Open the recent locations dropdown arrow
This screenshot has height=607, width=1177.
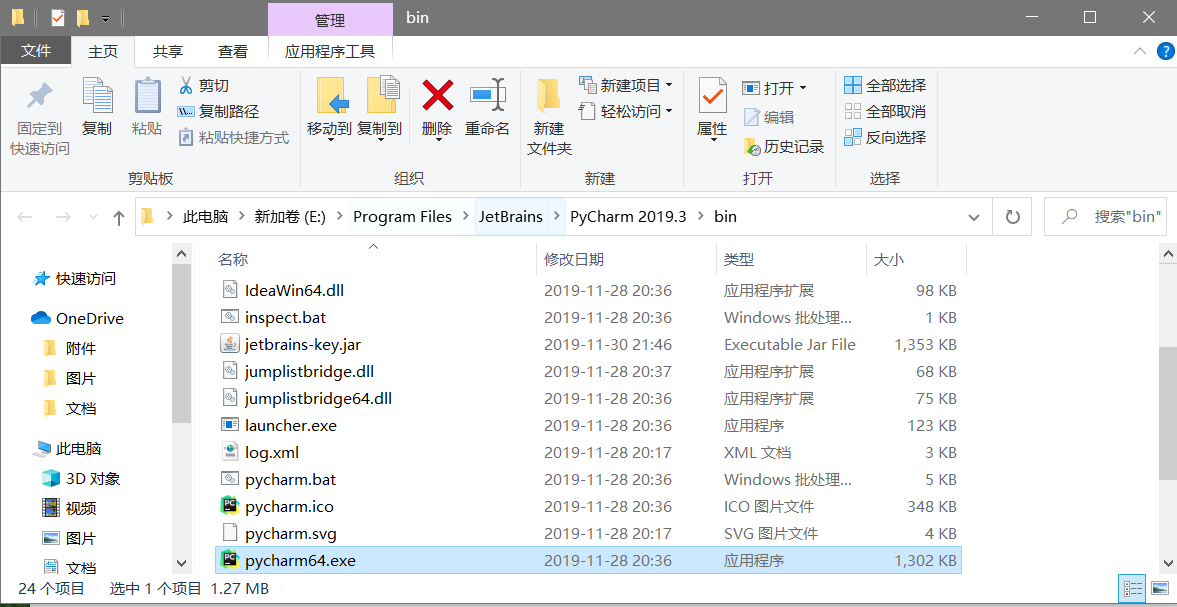(x=94, y=218)
